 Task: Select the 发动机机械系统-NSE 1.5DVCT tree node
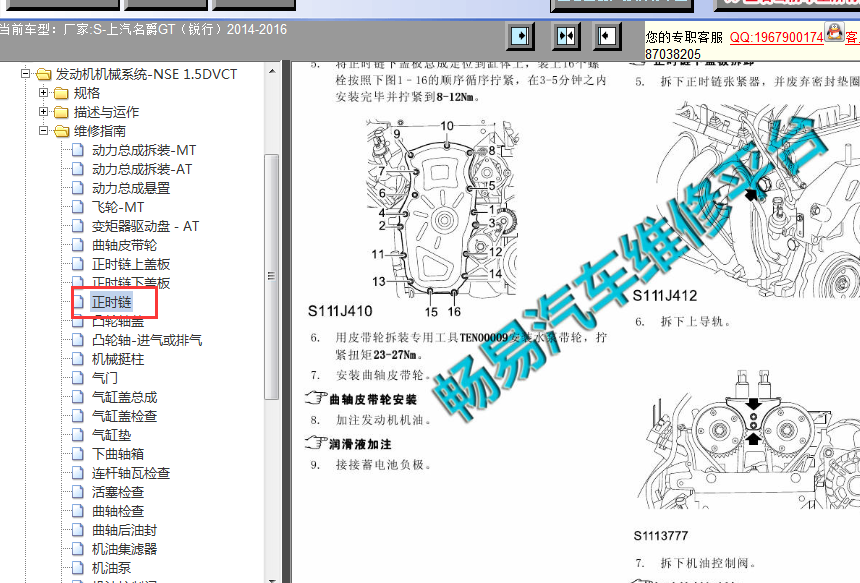[x=146, y=74]
